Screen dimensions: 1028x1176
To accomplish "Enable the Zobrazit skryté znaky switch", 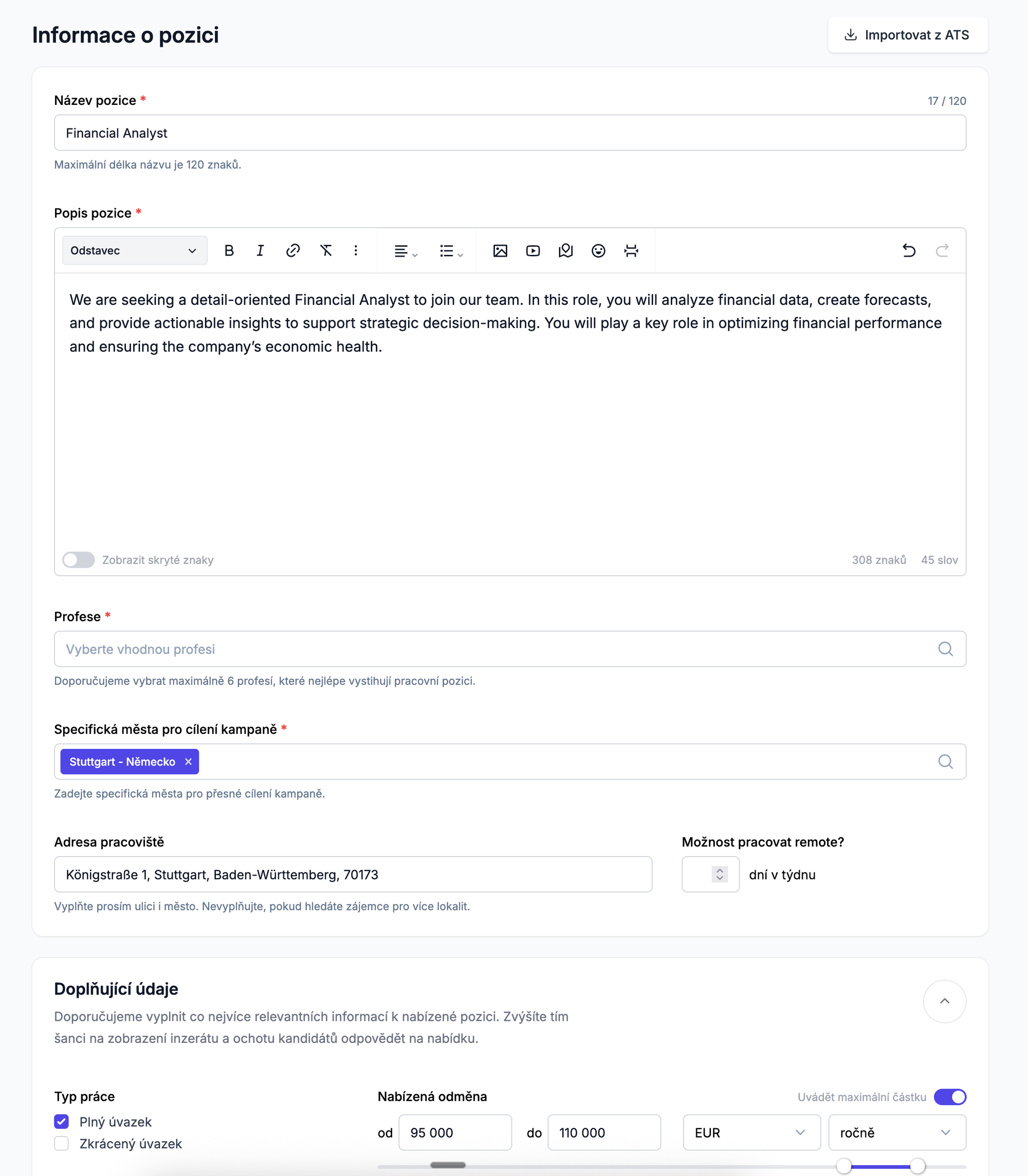I will [x=79, y=560].
